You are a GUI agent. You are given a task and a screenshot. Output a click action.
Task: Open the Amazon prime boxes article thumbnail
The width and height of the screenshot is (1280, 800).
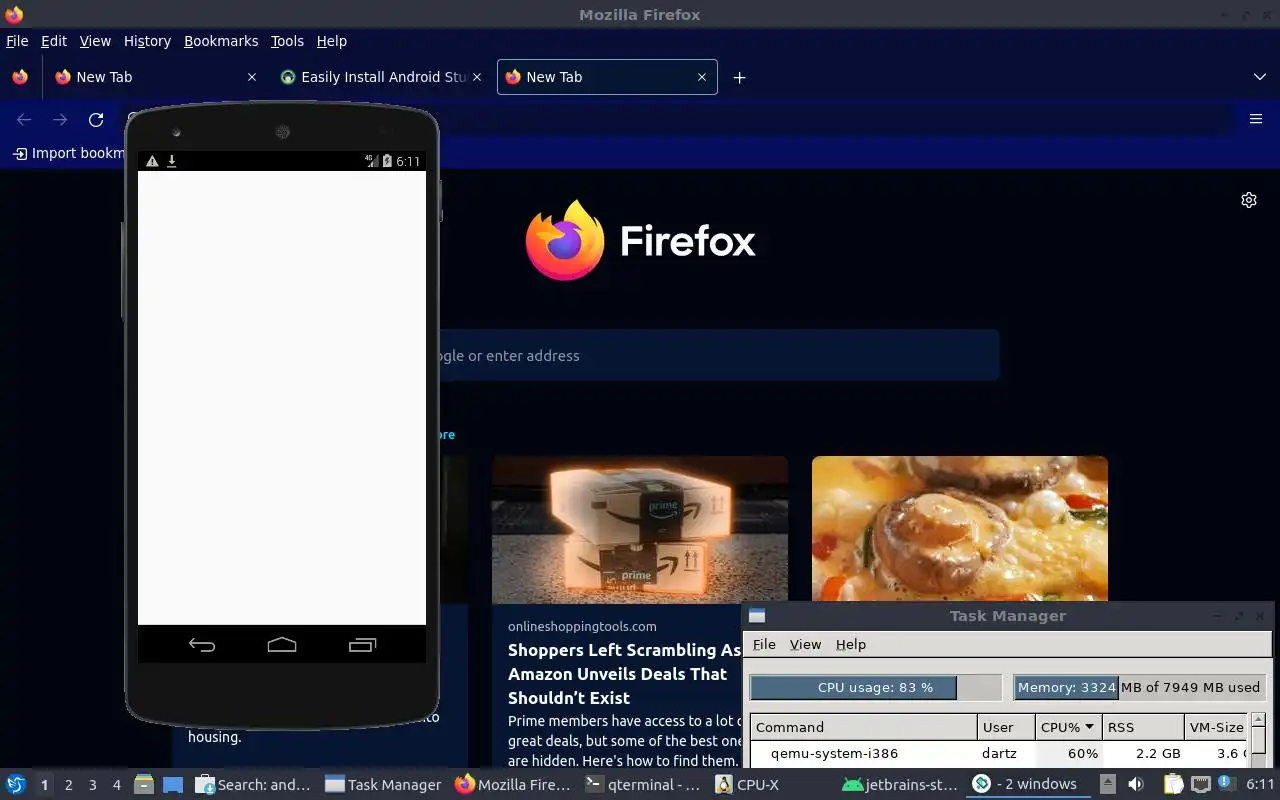[640, 529]
